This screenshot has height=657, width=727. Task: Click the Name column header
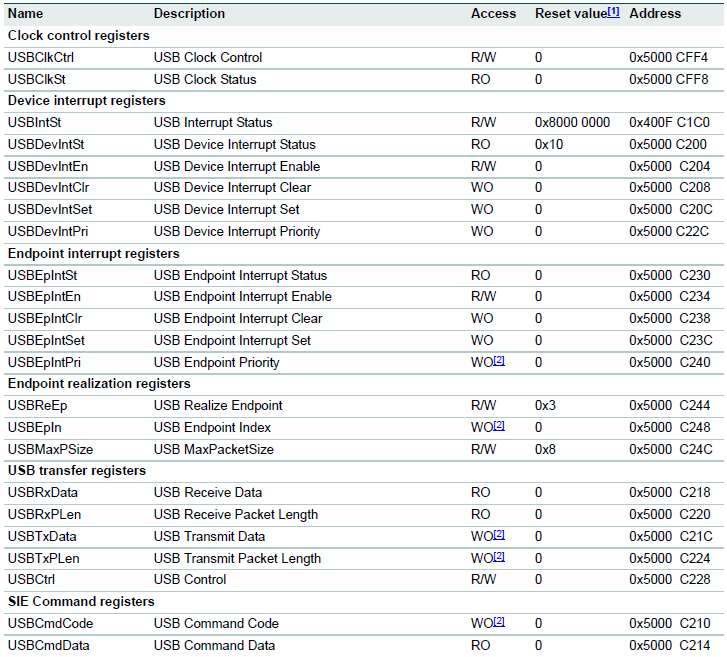[25, 14]
